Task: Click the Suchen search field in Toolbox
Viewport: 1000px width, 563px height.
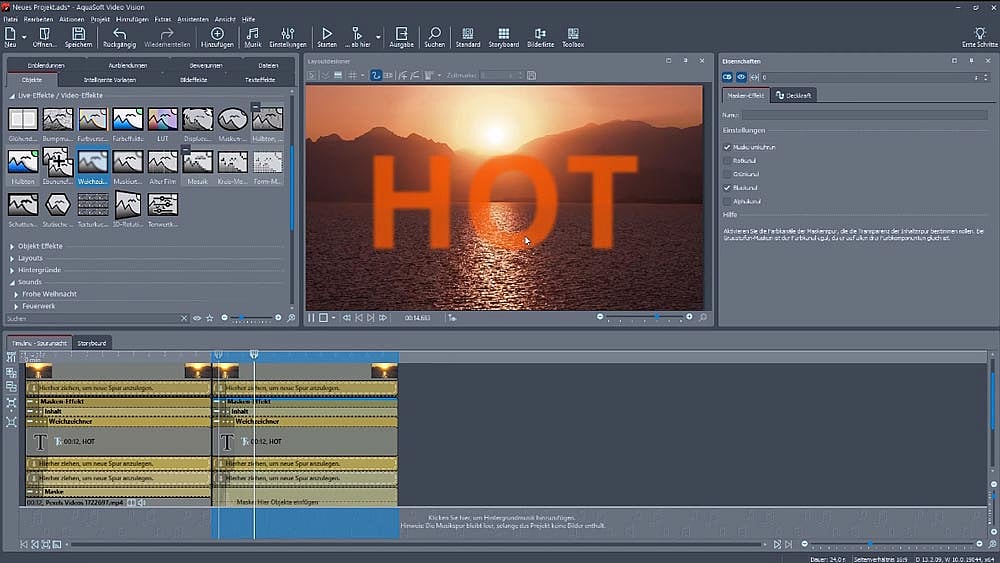Action: (90, 318)
